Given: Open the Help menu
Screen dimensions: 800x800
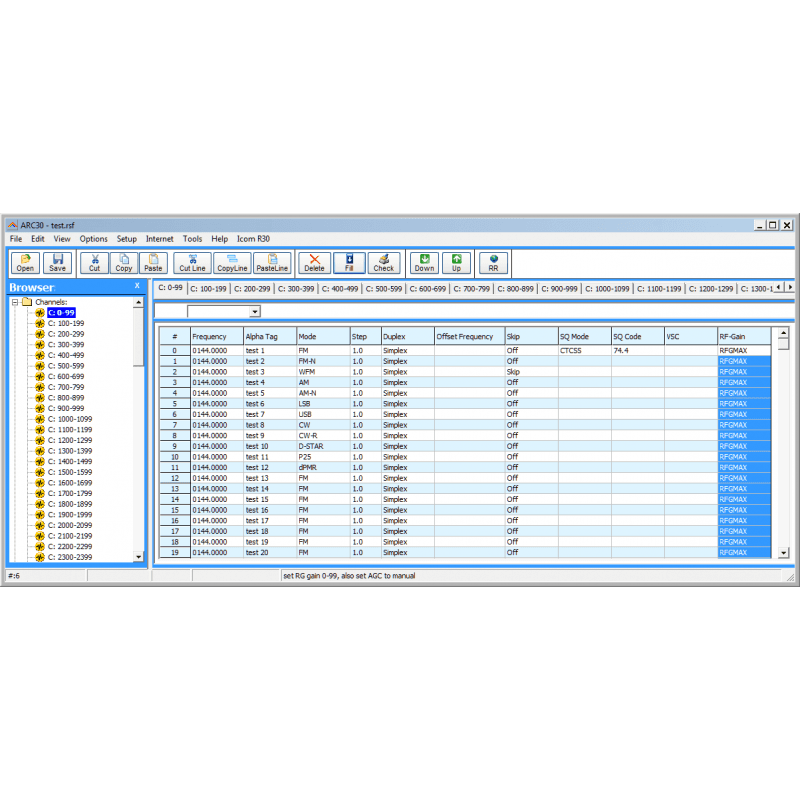Looking at the screenshot, I should pos(219,239).
